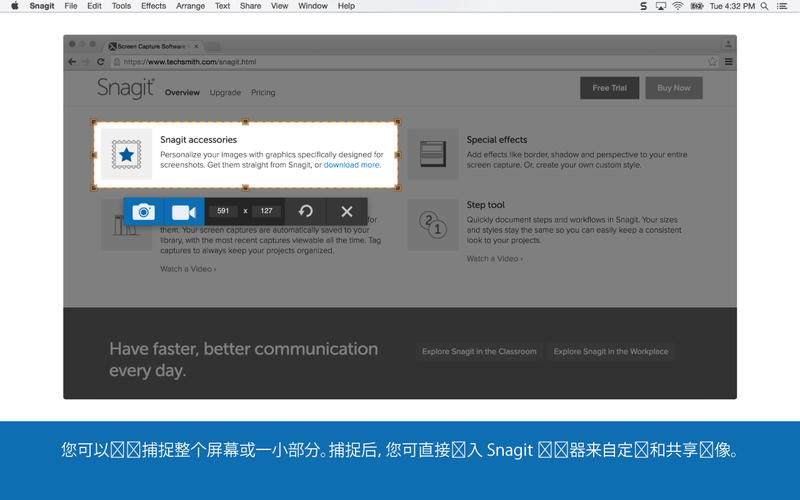The width and height of the screenshot is (800, 500).
Task: Click the Wi-Fi status icon
Action: (678, 6)
